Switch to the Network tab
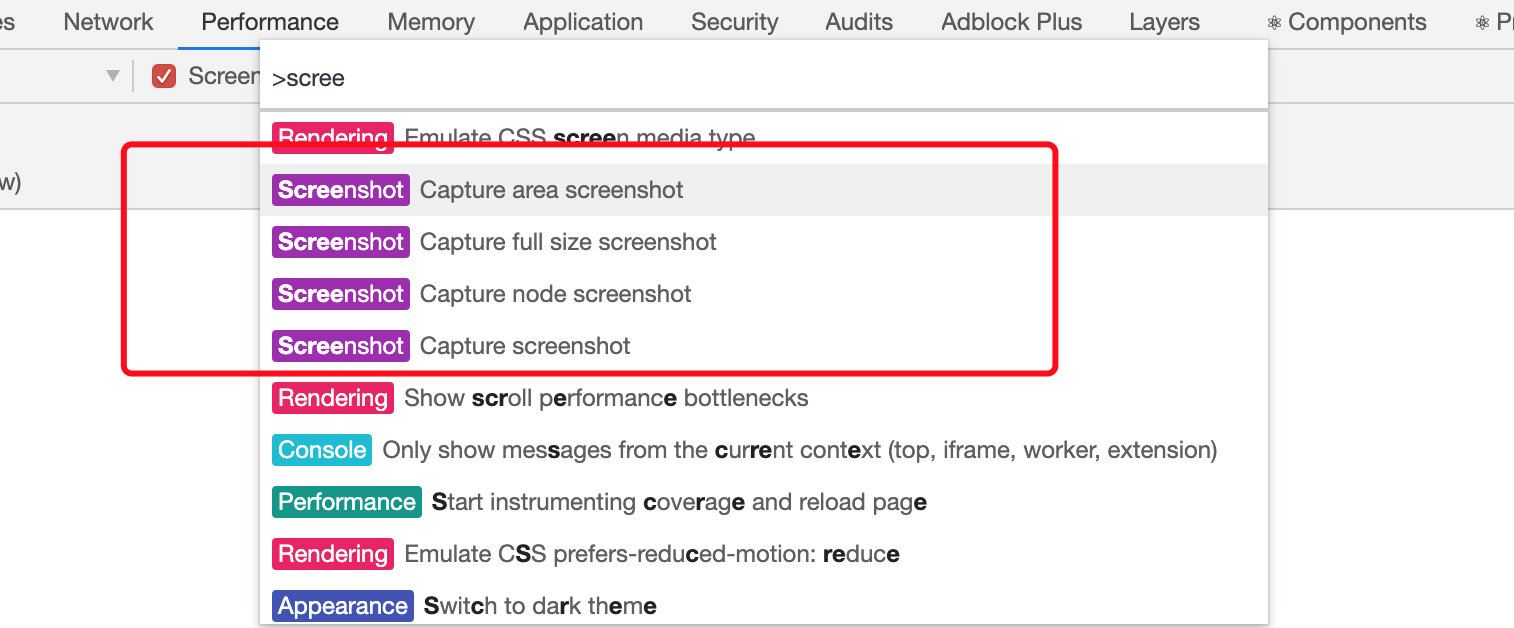This screenshot has height=628, width=1514. tap(108, 22)
